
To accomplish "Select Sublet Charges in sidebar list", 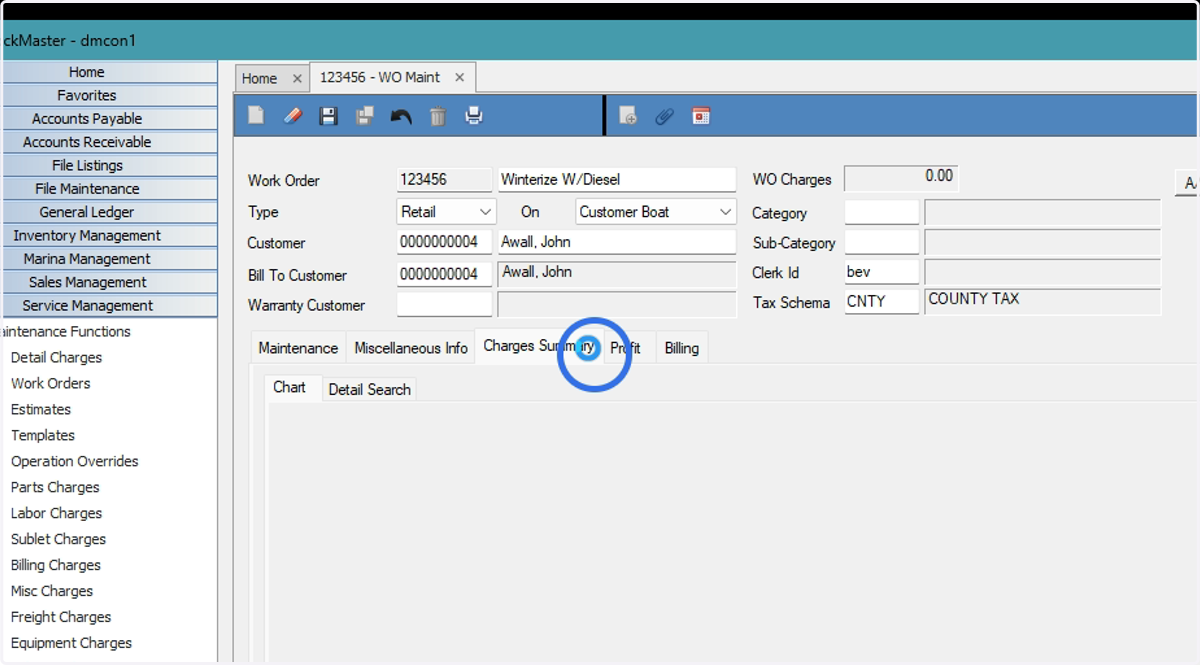I will [58, 539].
